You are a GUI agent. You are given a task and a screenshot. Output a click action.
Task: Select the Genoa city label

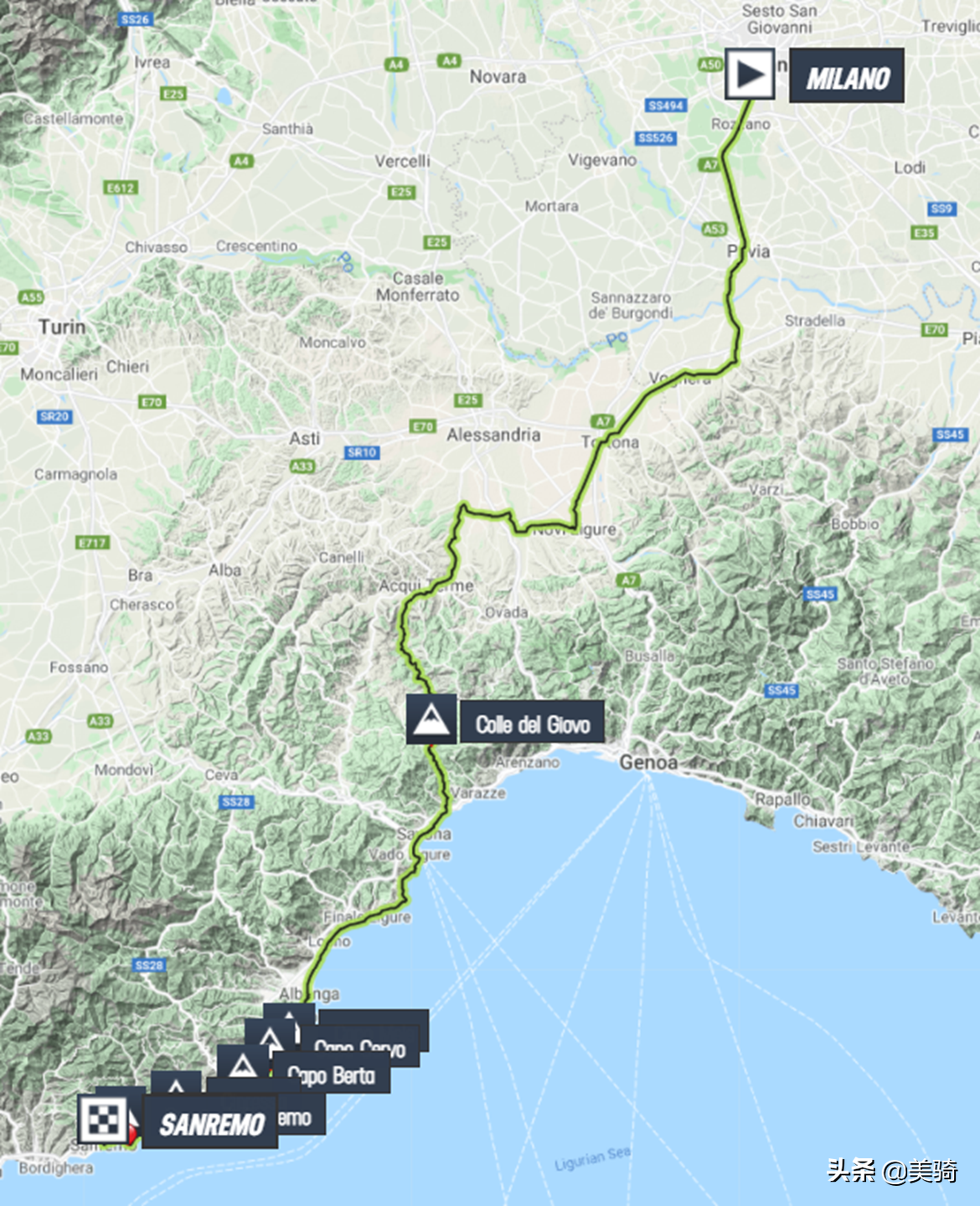click(x=648, y=762)
